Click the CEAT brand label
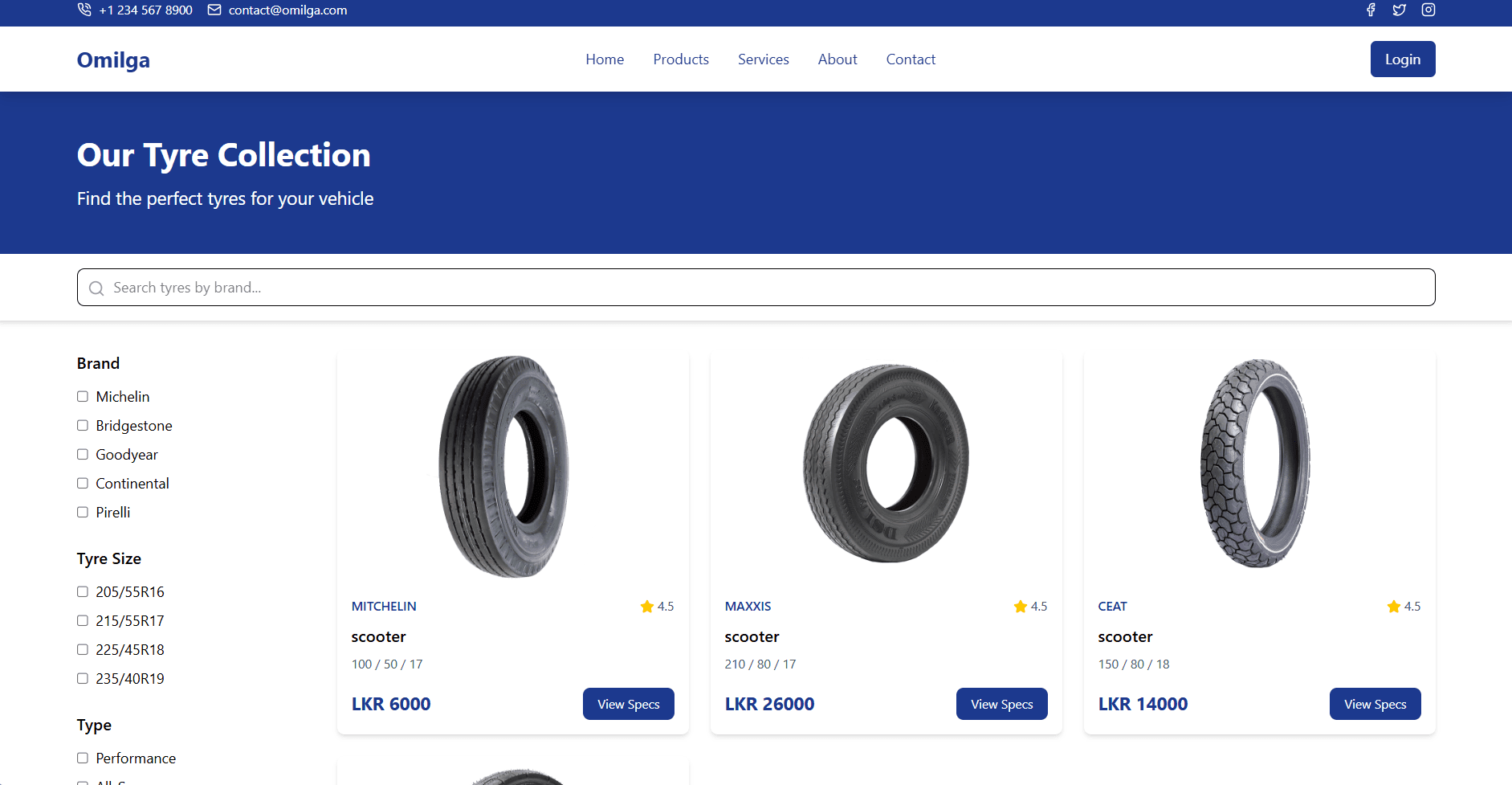1512x785 pixels. tap(1112, 607)
